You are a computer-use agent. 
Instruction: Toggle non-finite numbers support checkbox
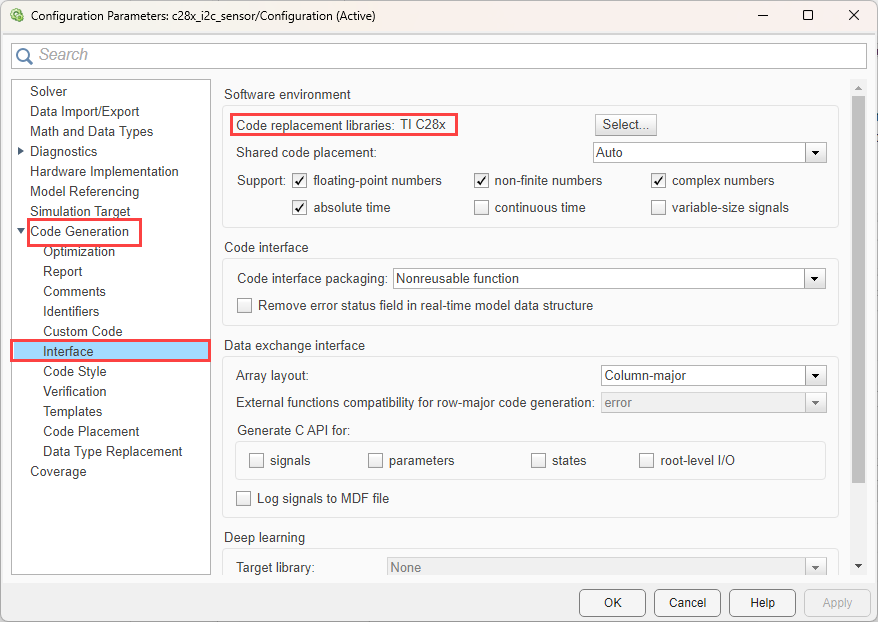[x=481, y=180]
